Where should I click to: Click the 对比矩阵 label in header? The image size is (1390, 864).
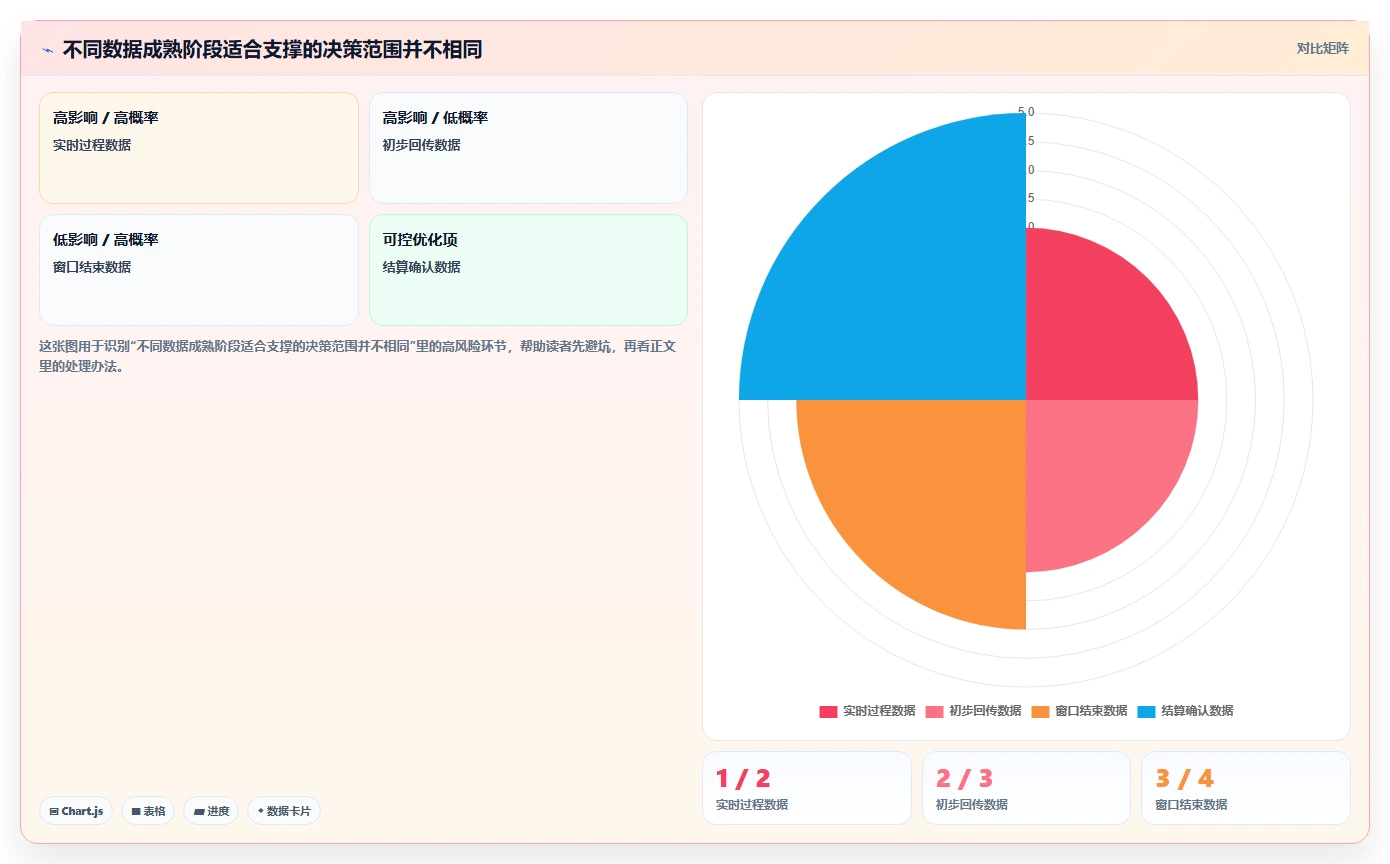tap(1322, 48)
